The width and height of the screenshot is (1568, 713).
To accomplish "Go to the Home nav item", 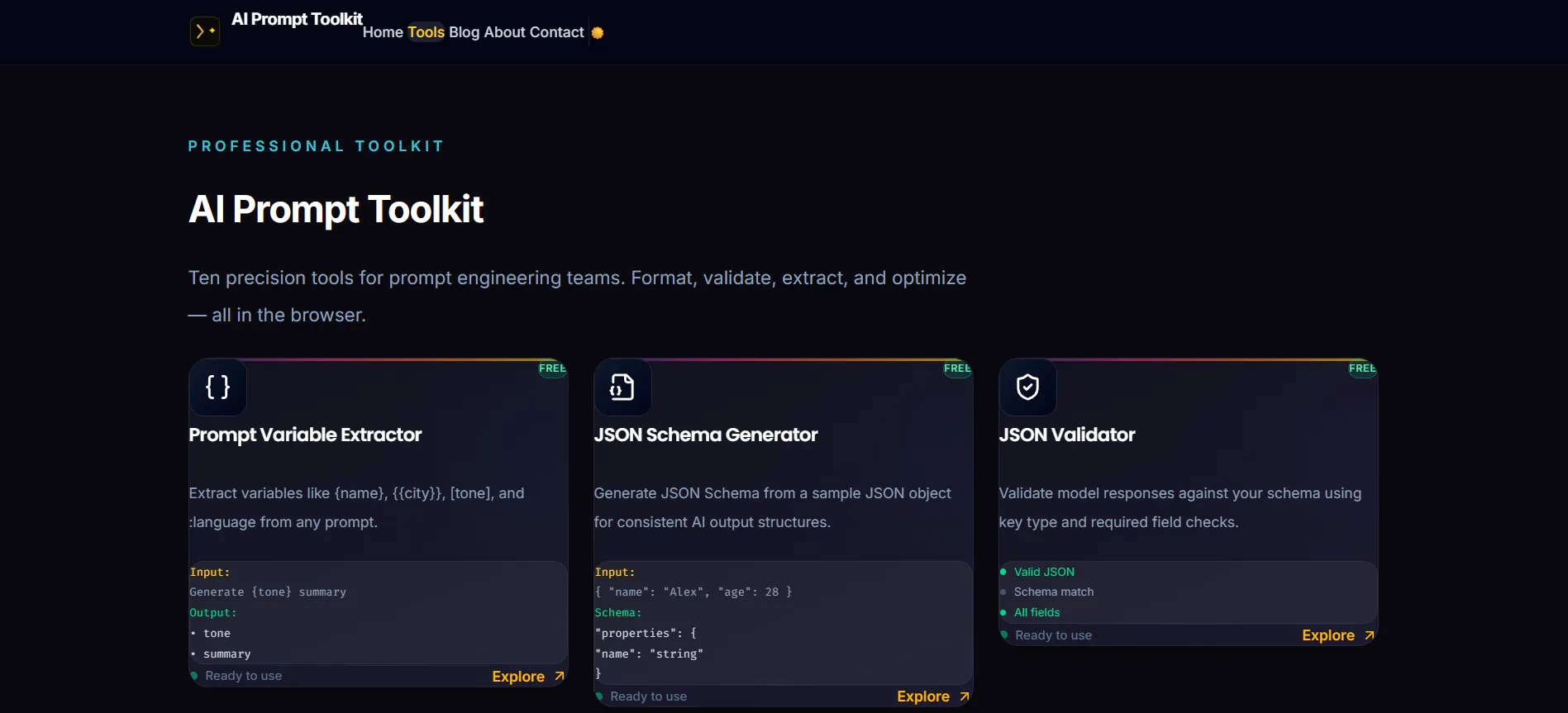I will coord(383,32).
